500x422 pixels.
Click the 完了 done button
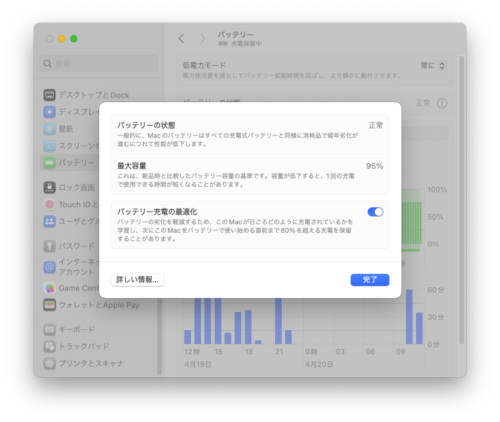(370, 280)
